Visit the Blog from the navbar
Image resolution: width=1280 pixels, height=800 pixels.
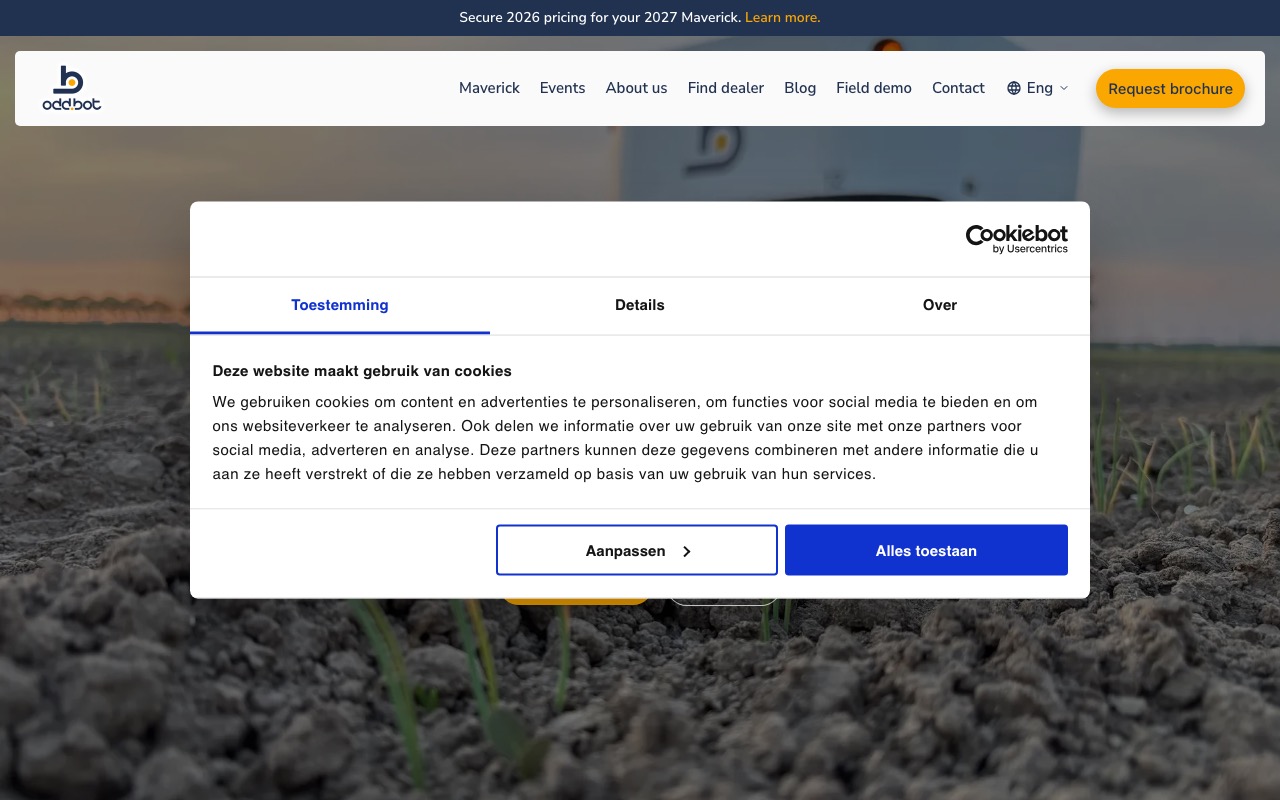(800, 88)
